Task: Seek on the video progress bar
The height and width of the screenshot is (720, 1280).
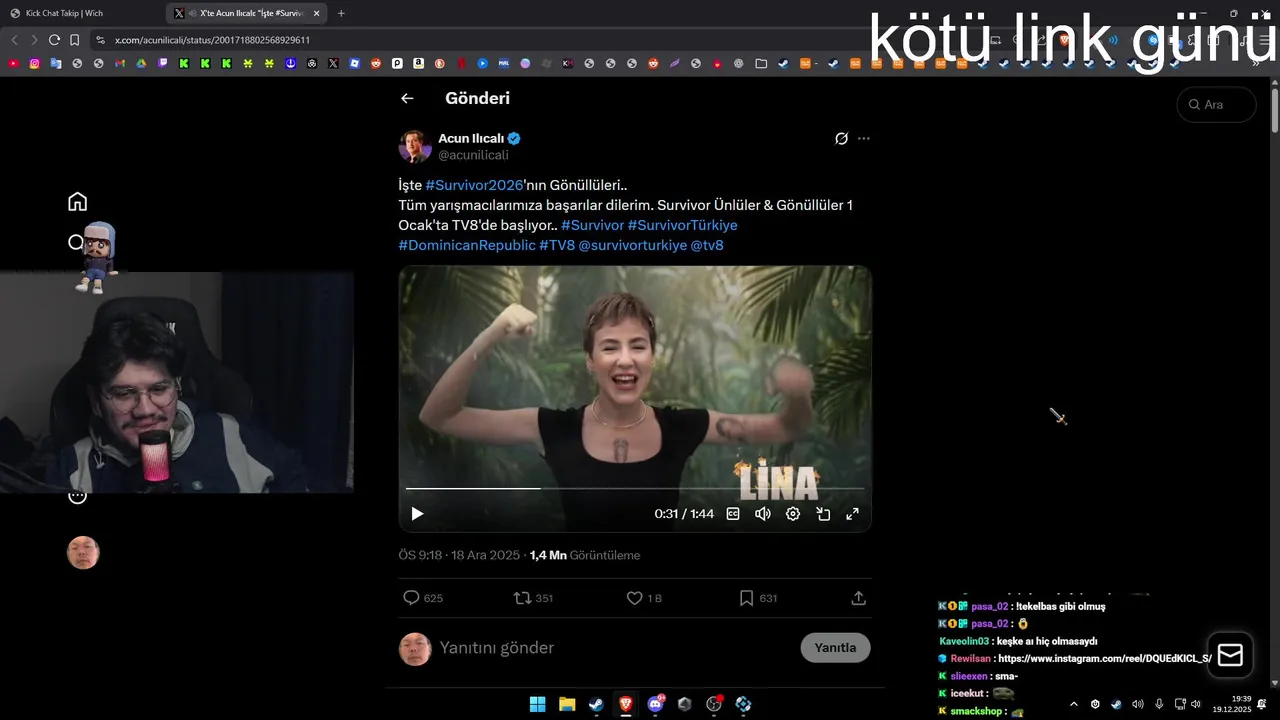Action: pyautogui.click(x=635, y=488)
